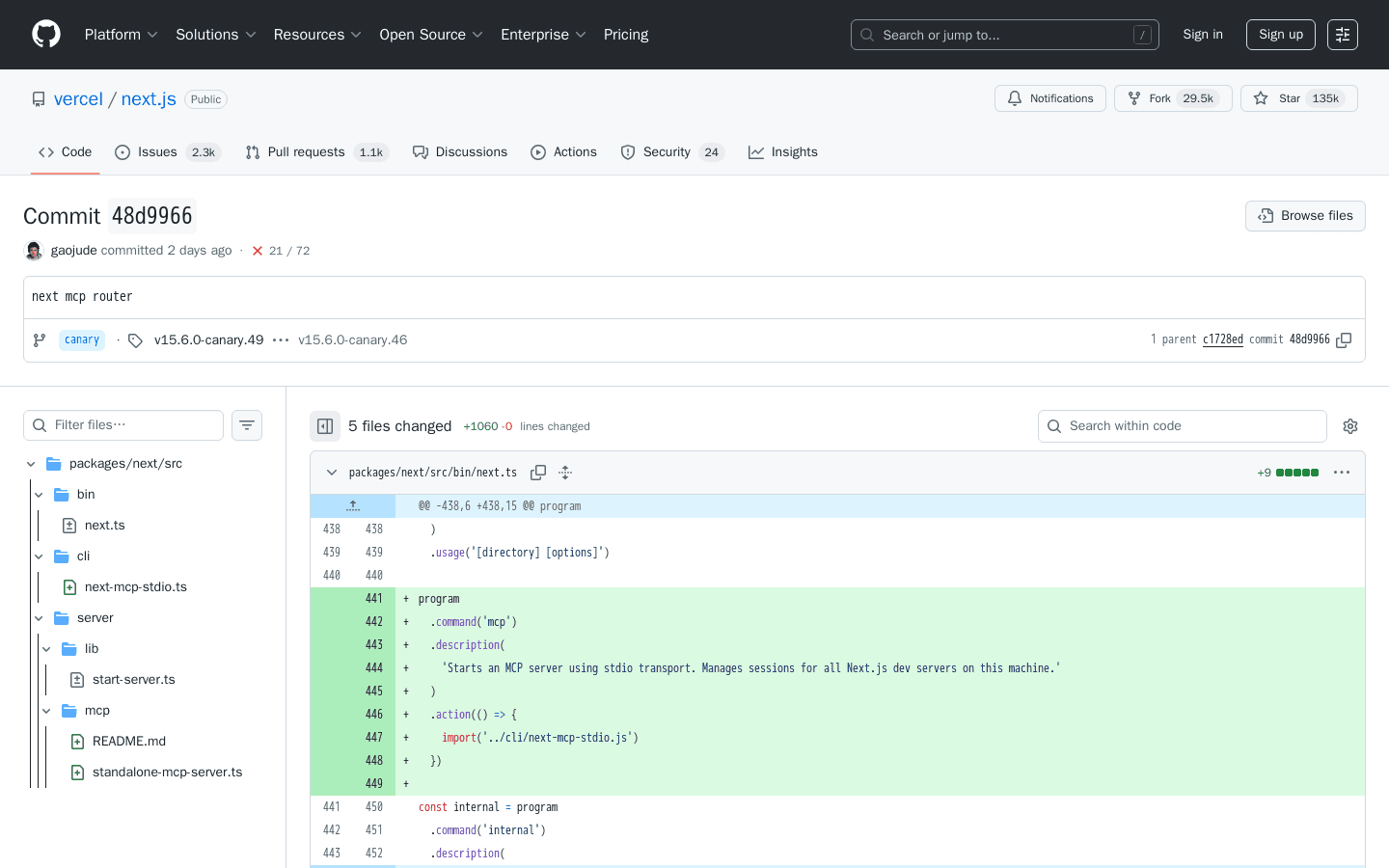This screenshot has height=868, width=1389.
Task: Sign in to GitHub
Action: [x=1203, y=35]
